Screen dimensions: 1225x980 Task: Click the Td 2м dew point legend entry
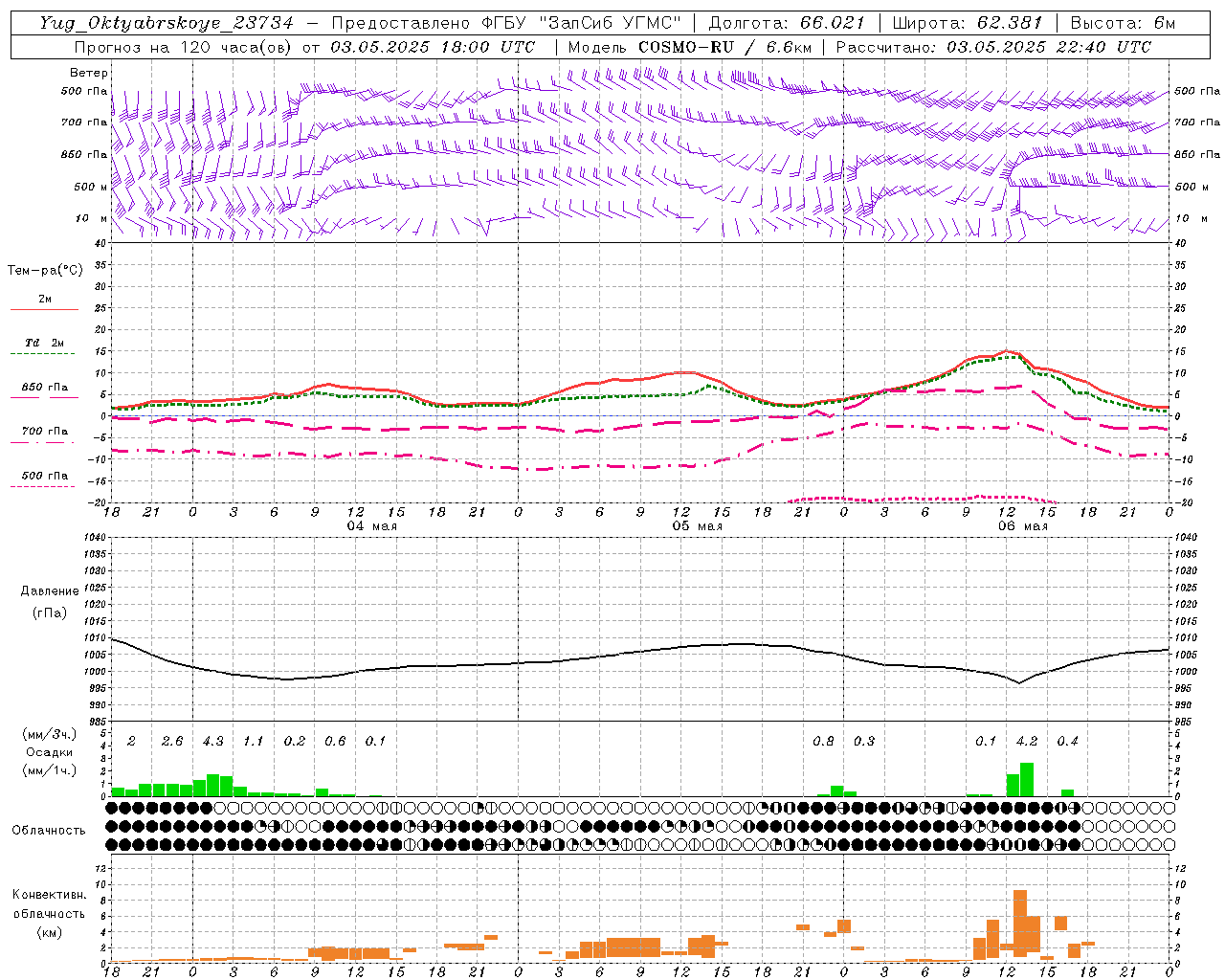point(45,343)
